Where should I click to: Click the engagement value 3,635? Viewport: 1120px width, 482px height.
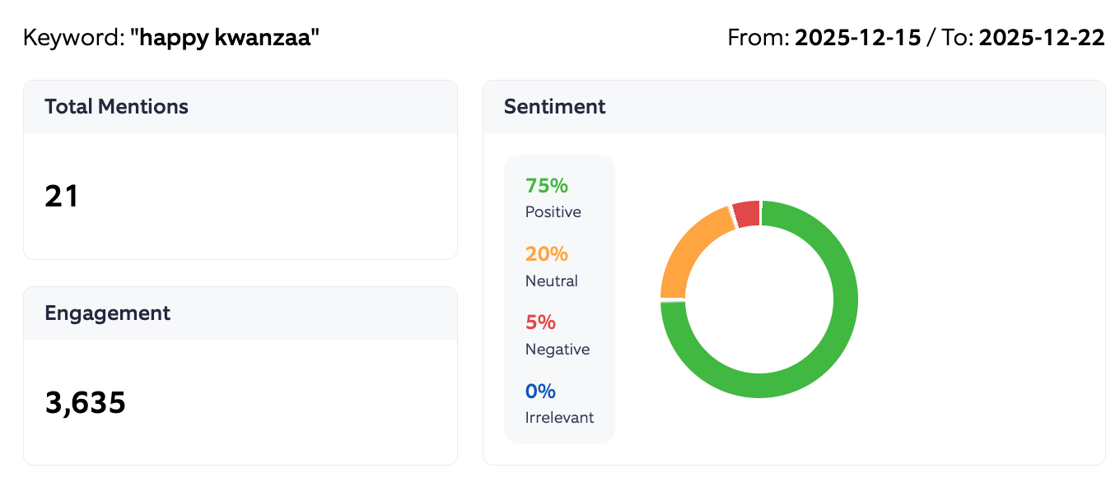click(x=85, y=402)
